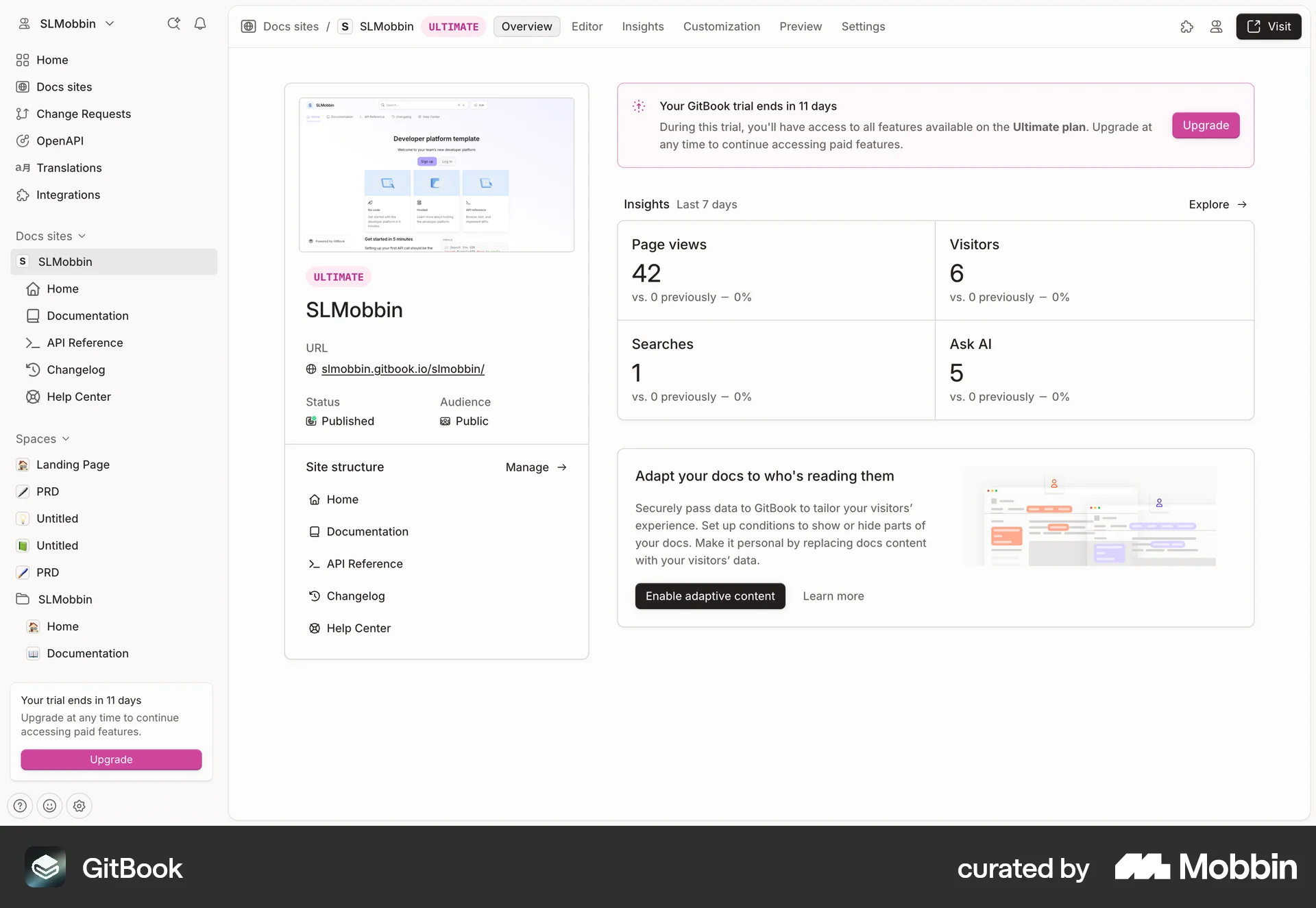The width and height of the screenshot is (1316, 908).
Task: Click Explore insights link
Action: click(1217, 205)
